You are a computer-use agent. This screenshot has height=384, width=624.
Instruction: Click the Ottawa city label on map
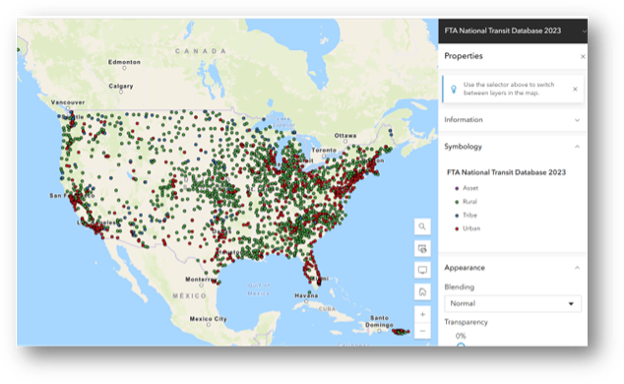click(345, 136)
